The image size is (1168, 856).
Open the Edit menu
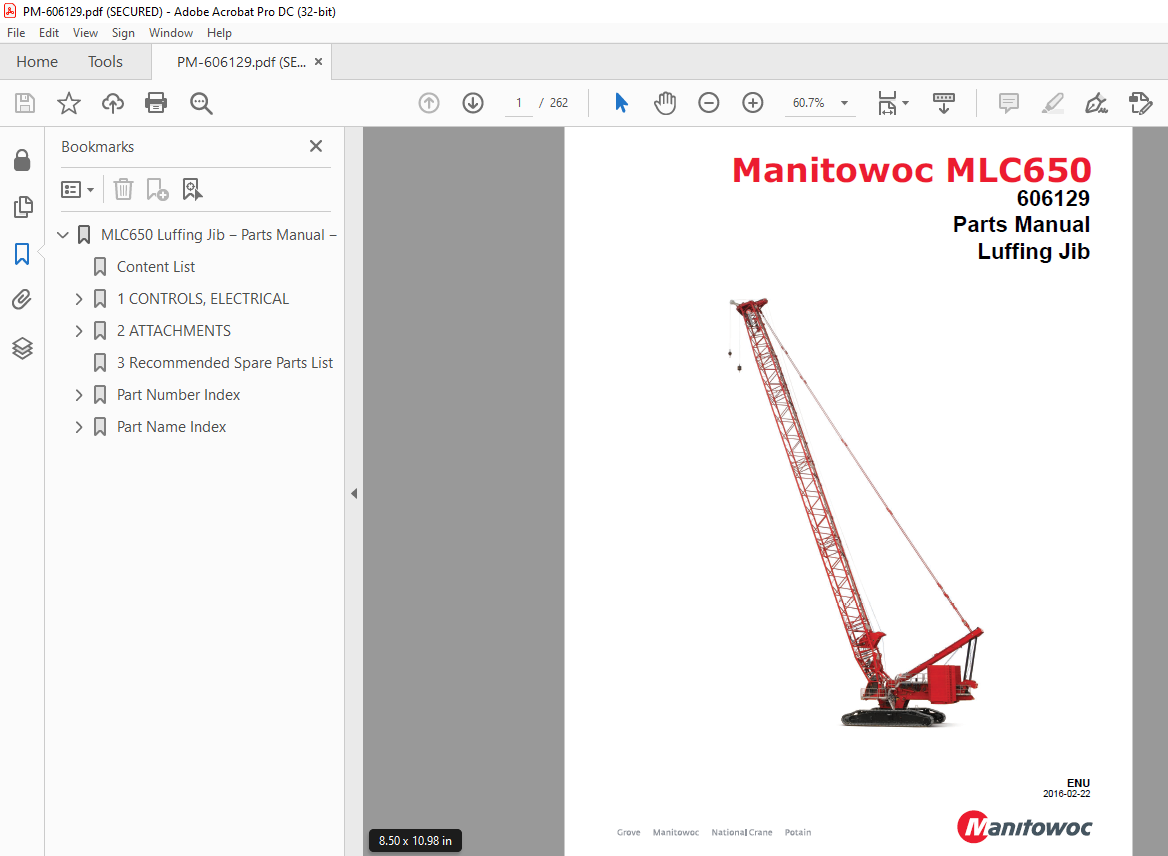[48, 33]
